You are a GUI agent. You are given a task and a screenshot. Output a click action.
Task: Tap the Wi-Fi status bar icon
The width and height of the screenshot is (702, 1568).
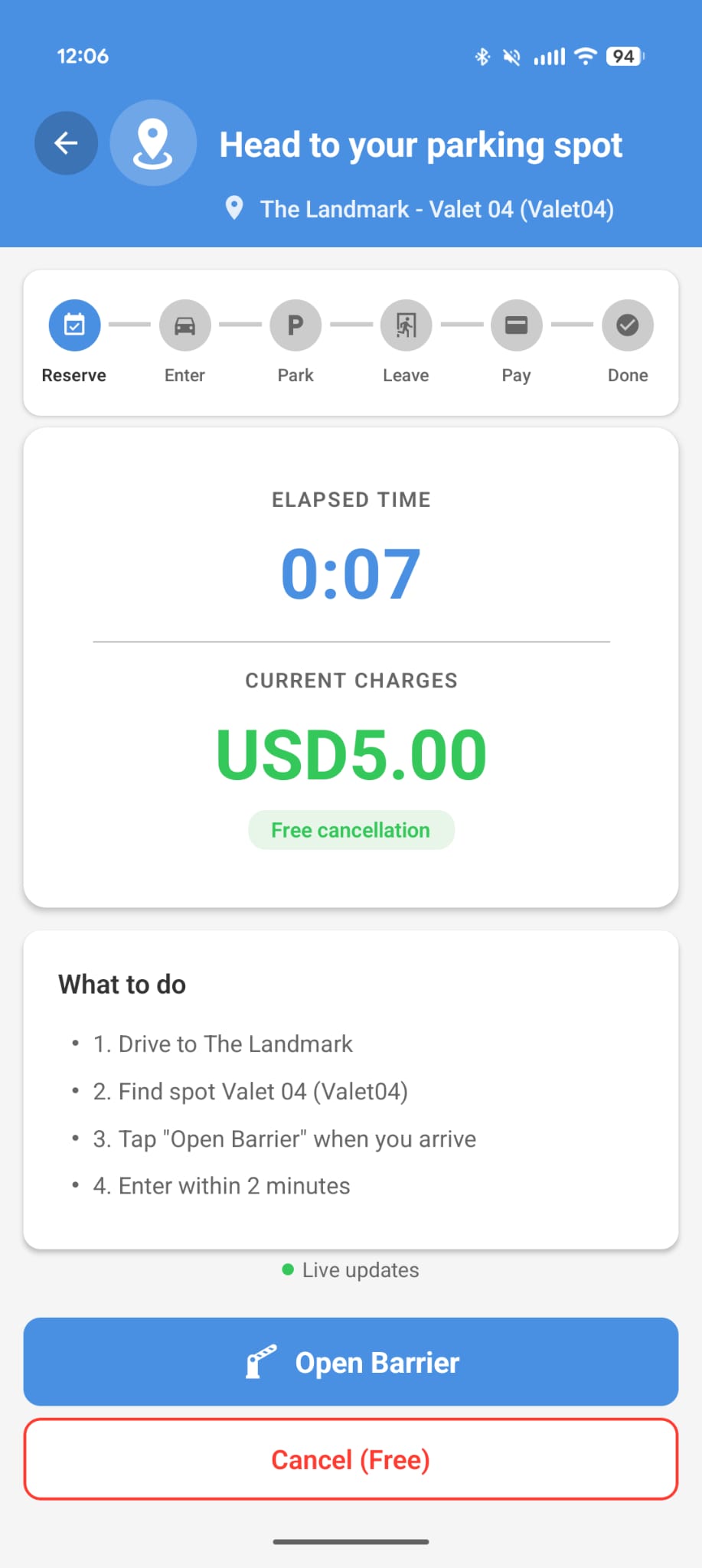pos(586,56)
